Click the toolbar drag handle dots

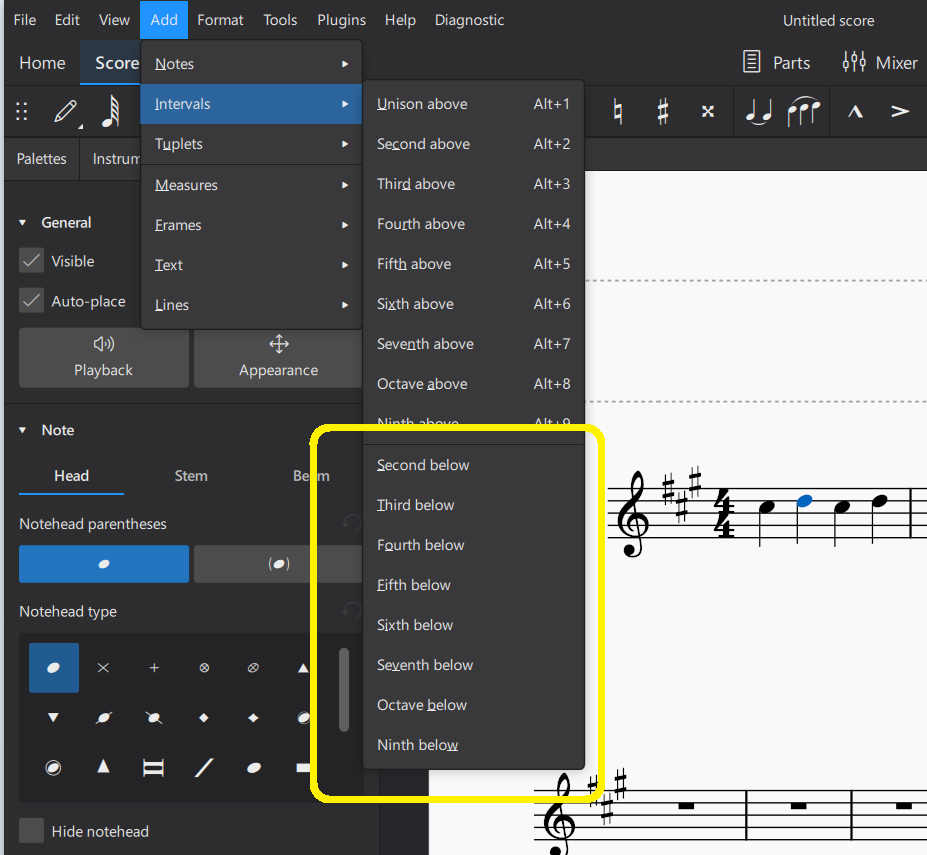coord(22,111)
